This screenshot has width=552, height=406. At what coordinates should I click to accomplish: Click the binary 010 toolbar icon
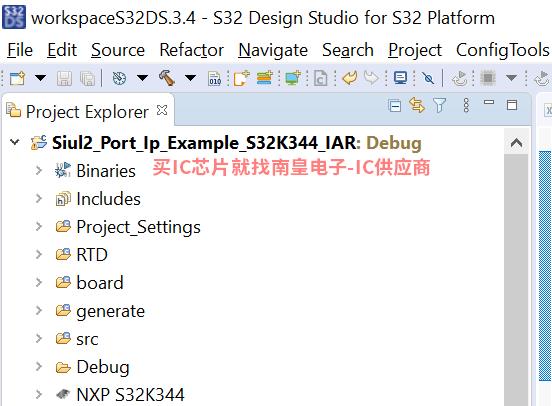[214, 78]
